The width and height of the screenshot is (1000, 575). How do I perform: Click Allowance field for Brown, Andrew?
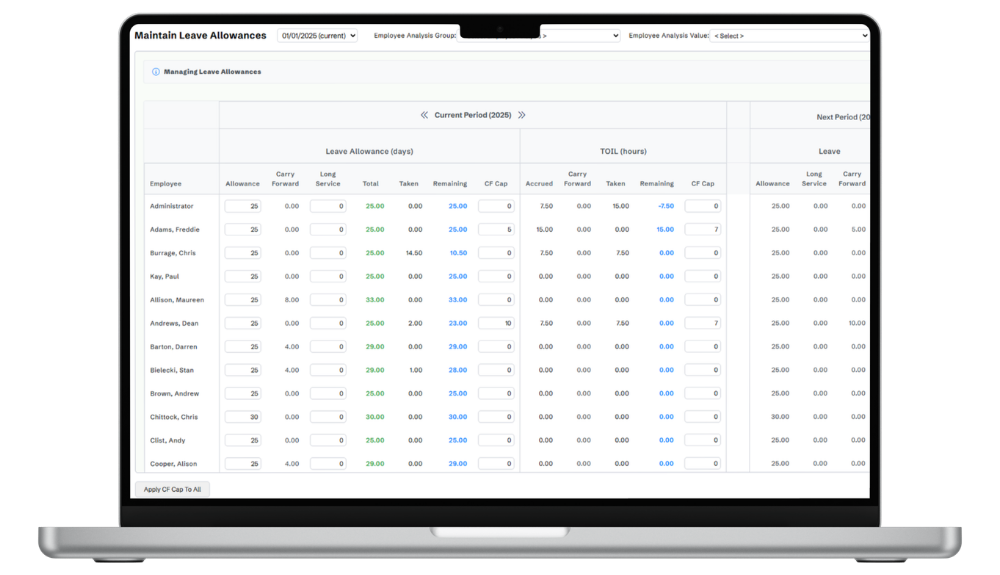pyautogui.click(x=242, y=393)
